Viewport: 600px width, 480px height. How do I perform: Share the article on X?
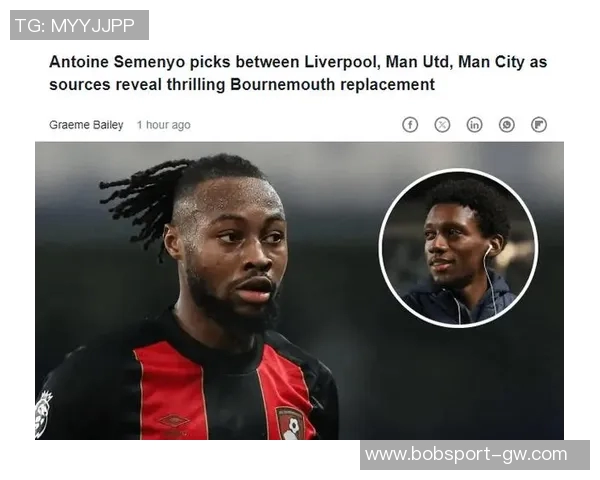[x=442, y=125]
